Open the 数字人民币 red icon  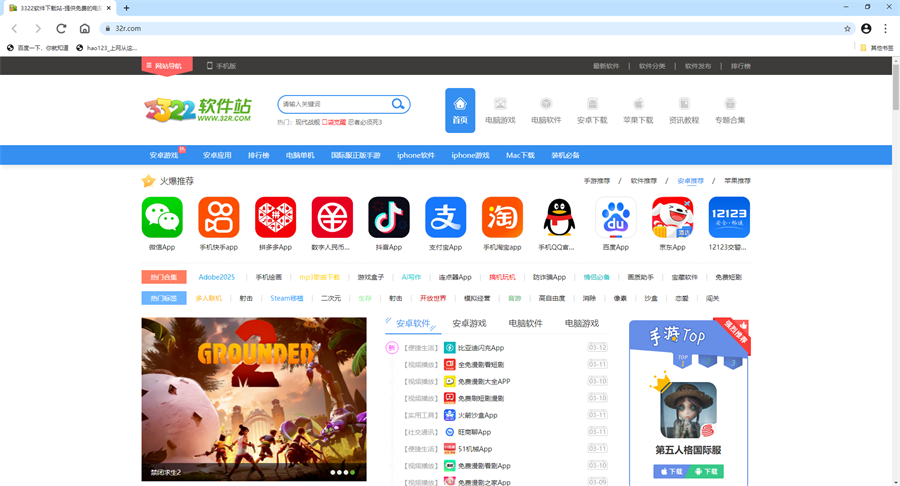click(x=332, y=217)
